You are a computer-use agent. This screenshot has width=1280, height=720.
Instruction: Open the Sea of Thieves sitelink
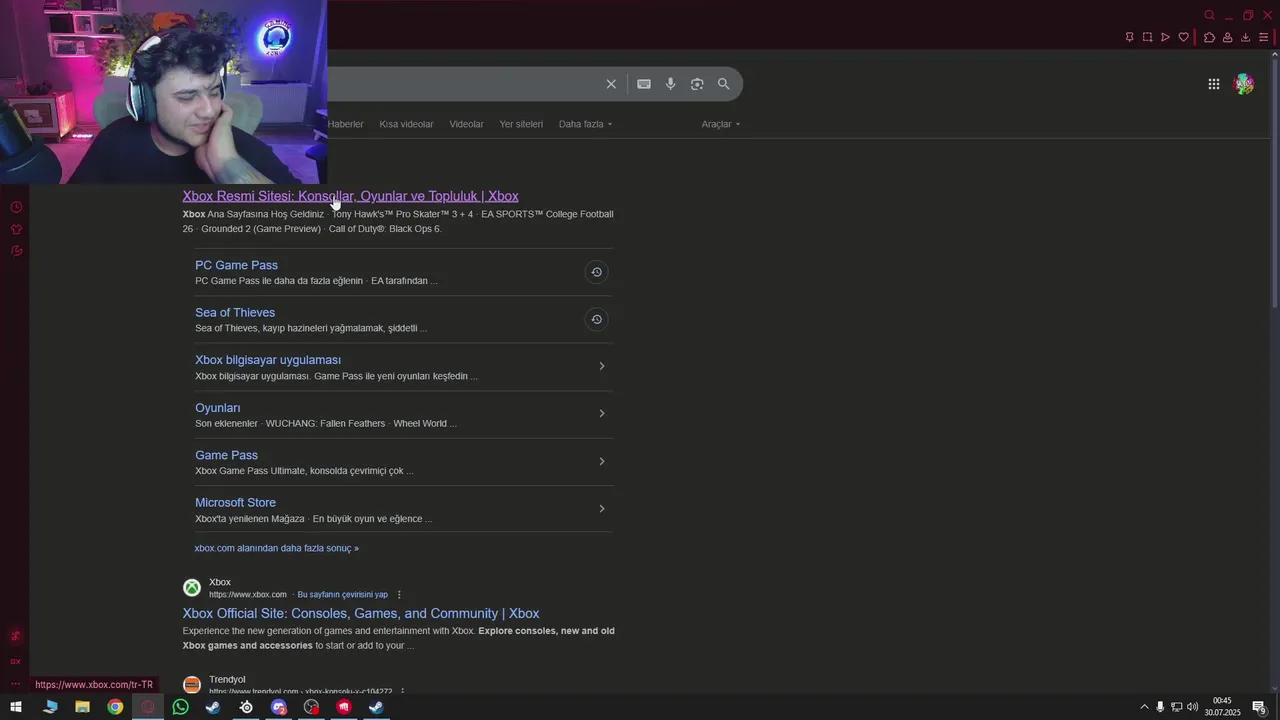(235, 312)
